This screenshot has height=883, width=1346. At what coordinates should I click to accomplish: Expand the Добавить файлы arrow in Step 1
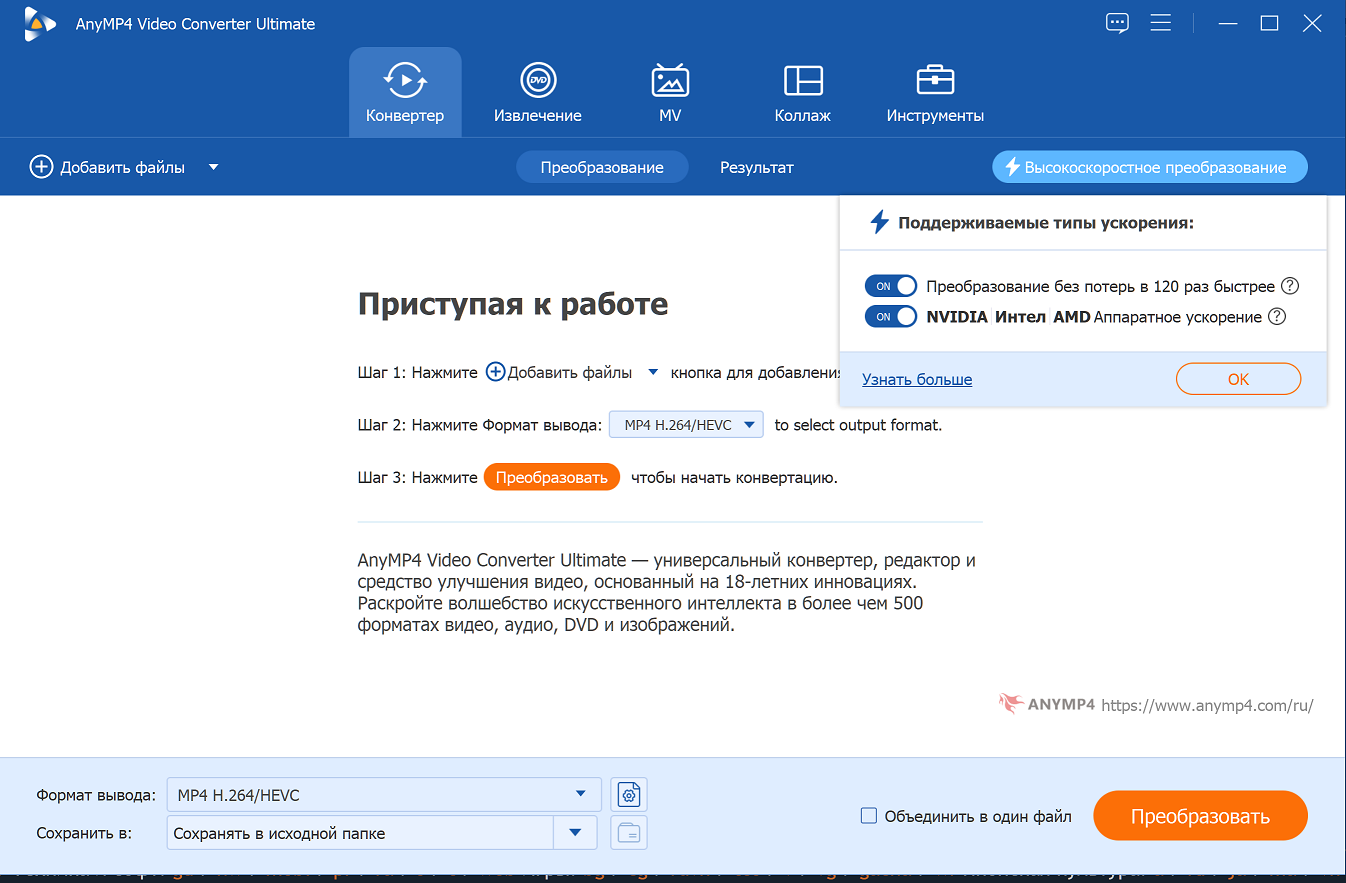[x=653, y=372]
